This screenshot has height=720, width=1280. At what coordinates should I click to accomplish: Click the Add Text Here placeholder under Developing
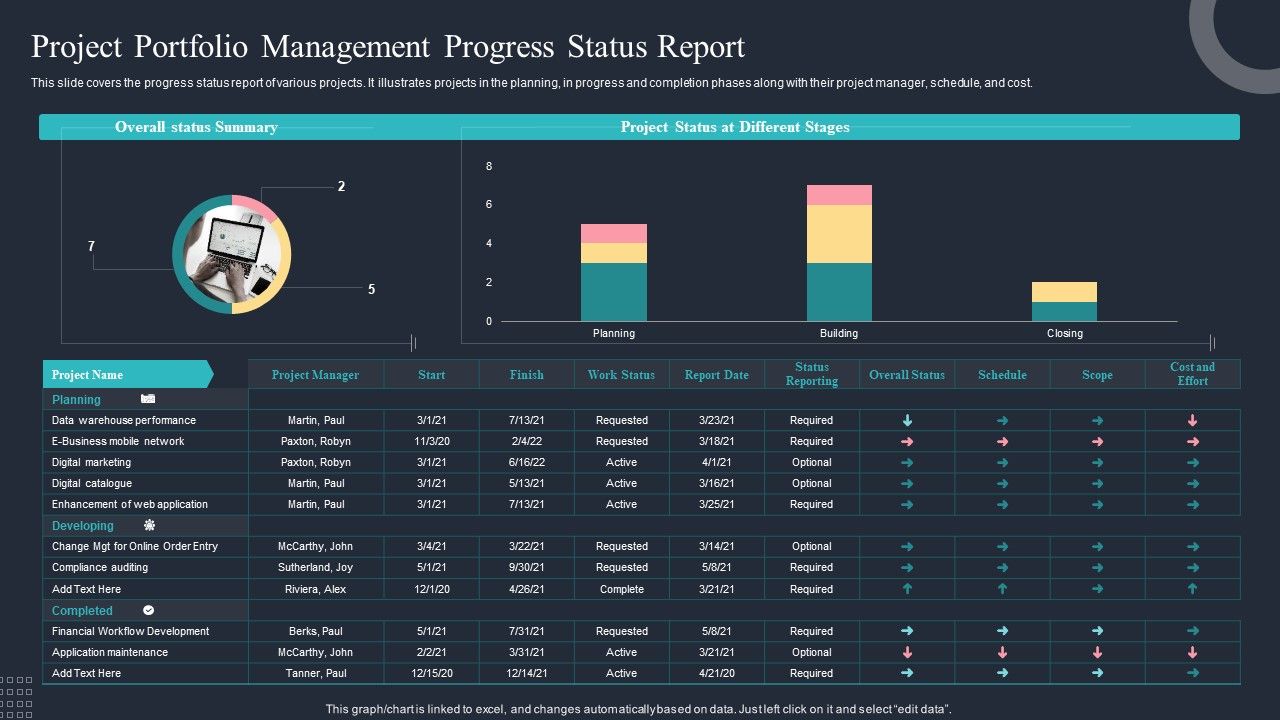(x=85, y=588)
